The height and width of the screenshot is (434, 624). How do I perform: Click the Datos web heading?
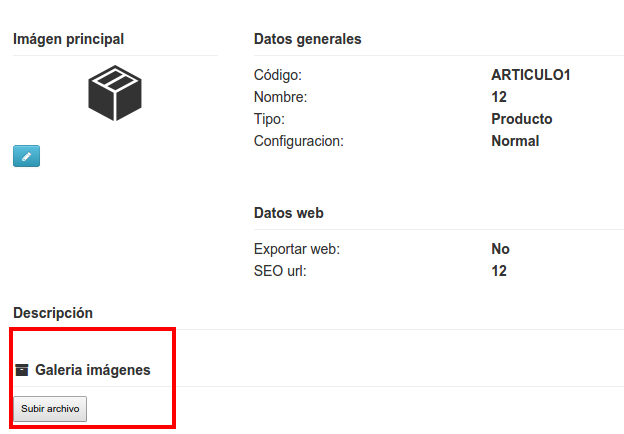coord(289,213)
